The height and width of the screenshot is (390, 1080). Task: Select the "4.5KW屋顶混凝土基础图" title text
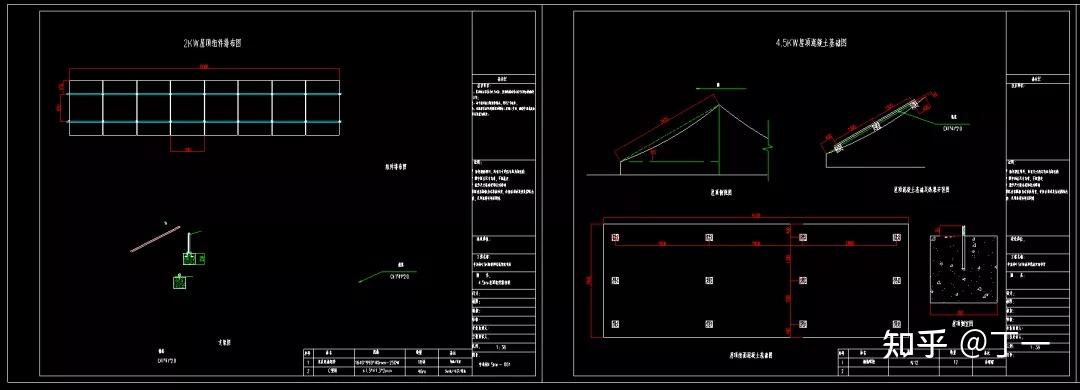click(810, 42)
